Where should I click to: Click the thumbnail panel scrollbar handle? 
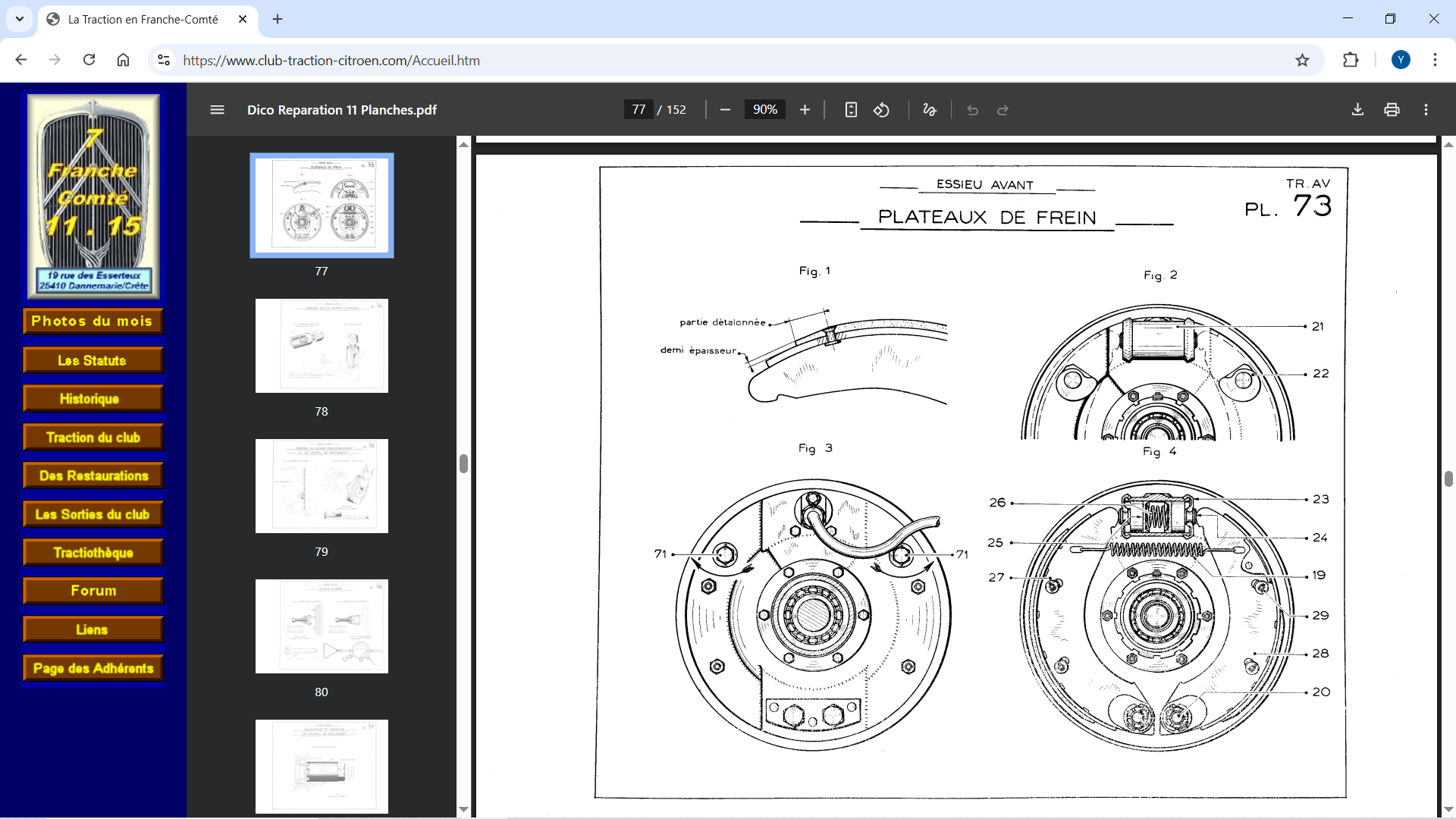point(463,463)
